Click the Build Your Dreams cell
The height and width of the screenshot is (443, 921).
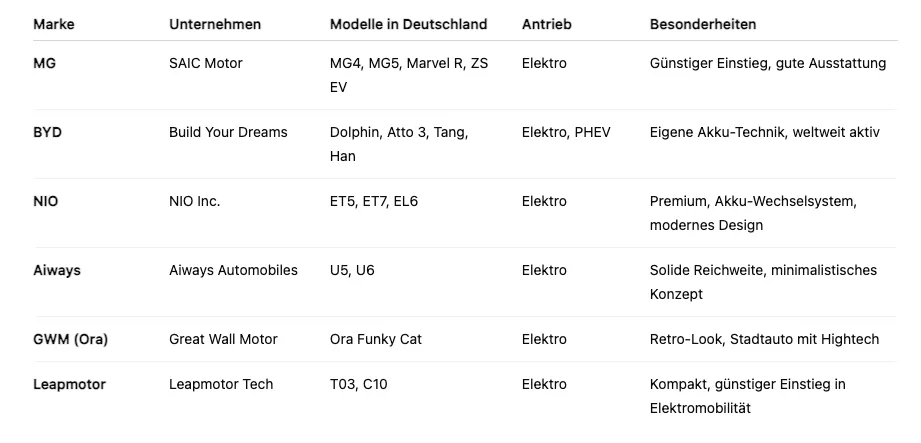[228, 132]
